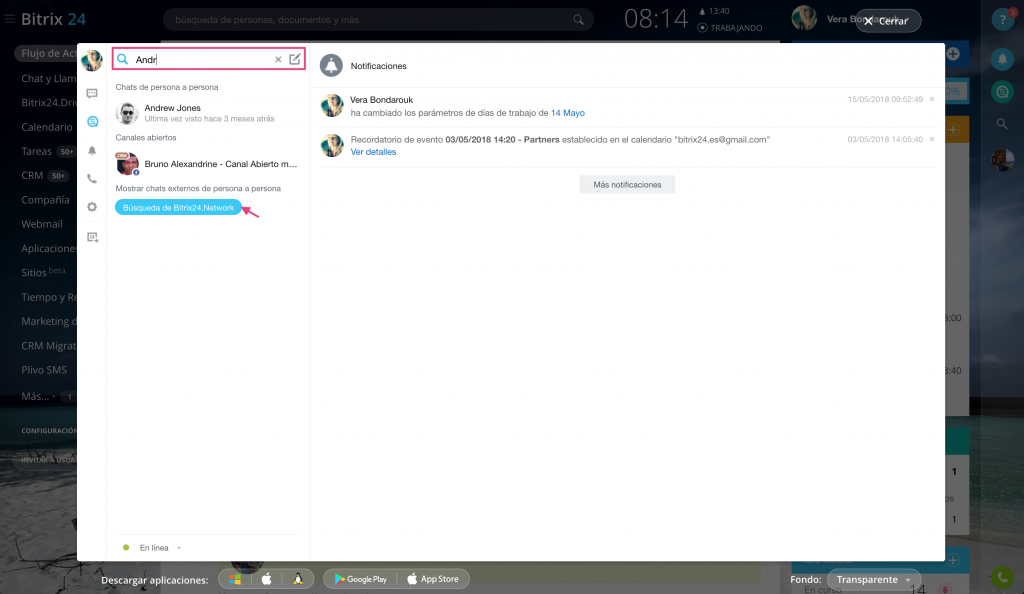Clear the Andr search text
Viewport: 1024px width, 594px height.
pyautogui.click(x=278, y=59)
